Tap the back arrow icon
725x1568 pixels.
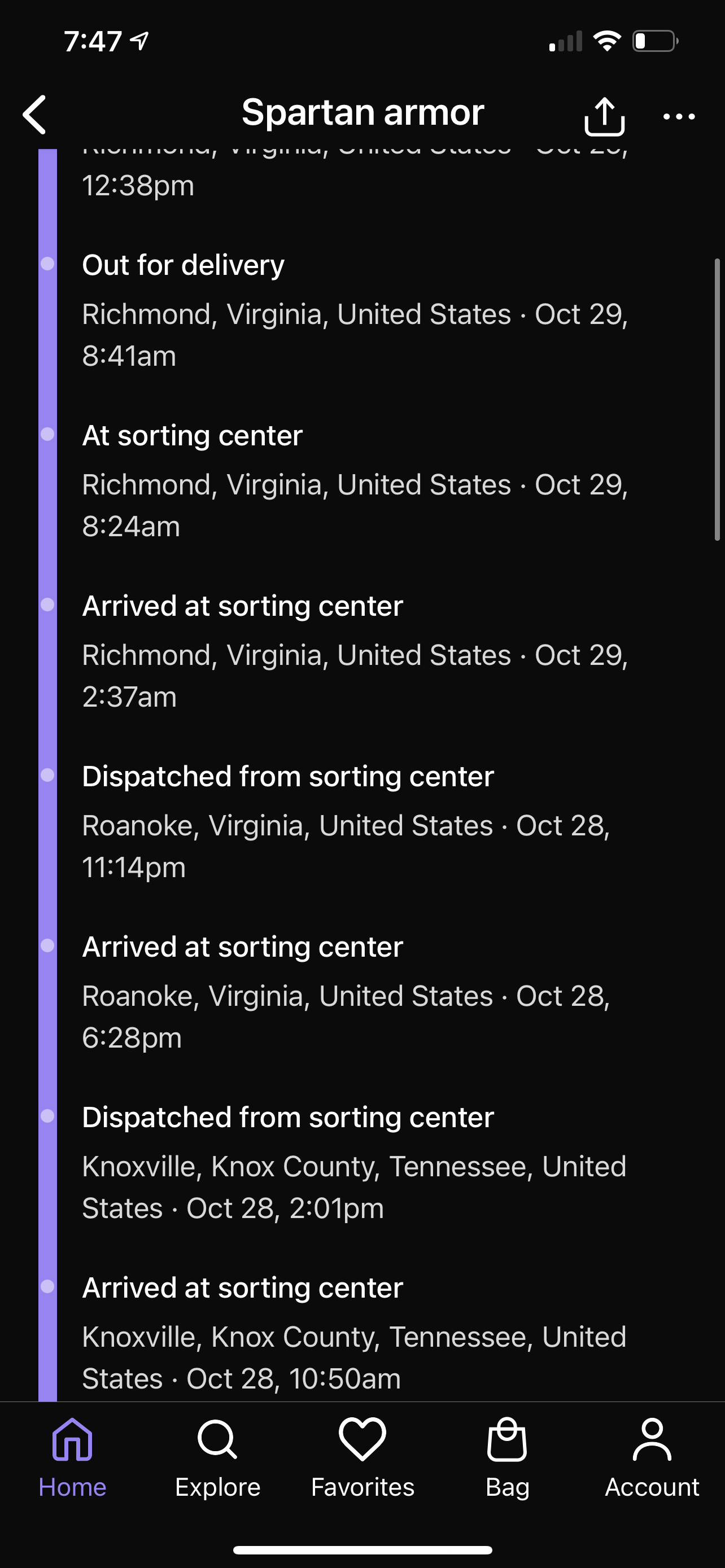coord(34,115)
